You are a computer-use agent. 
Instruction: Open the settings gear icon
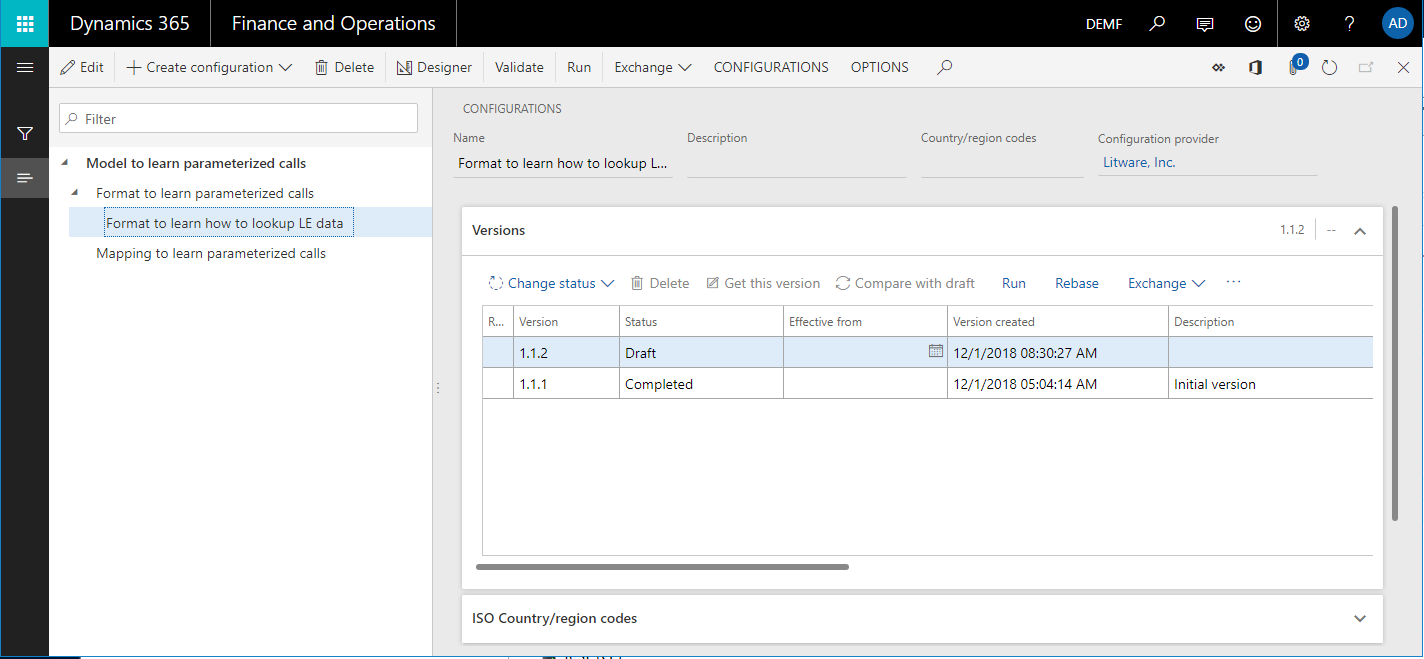tap(1301, 24)
